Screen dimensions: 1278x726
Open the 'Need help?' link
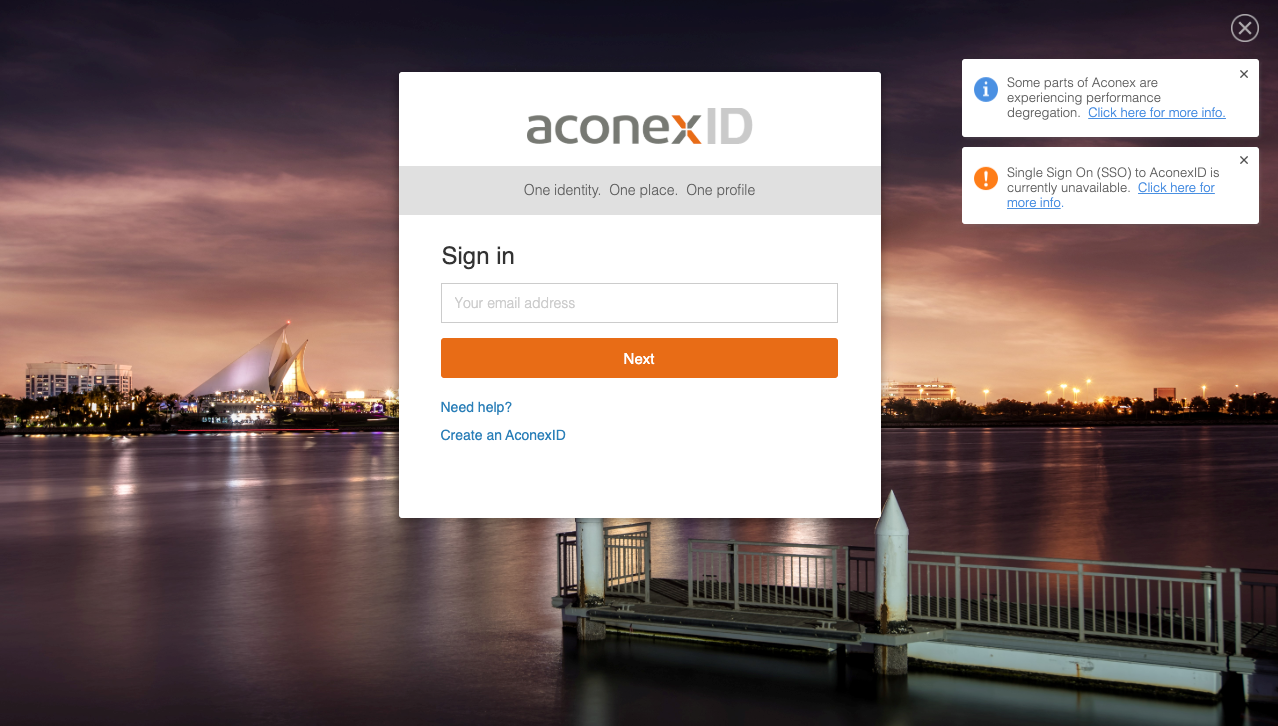coord(476,407)
